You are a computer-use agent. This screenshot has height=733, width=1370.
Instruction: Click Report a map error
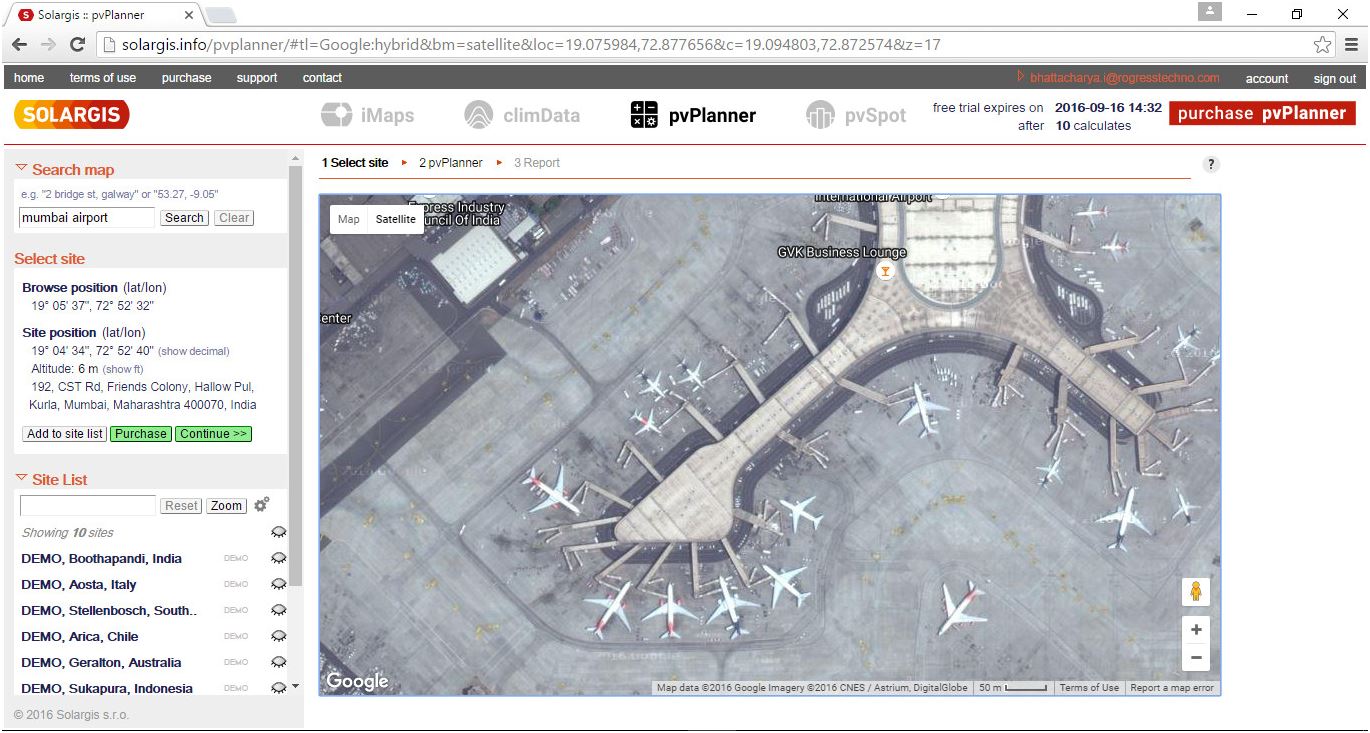(1174, 688)
